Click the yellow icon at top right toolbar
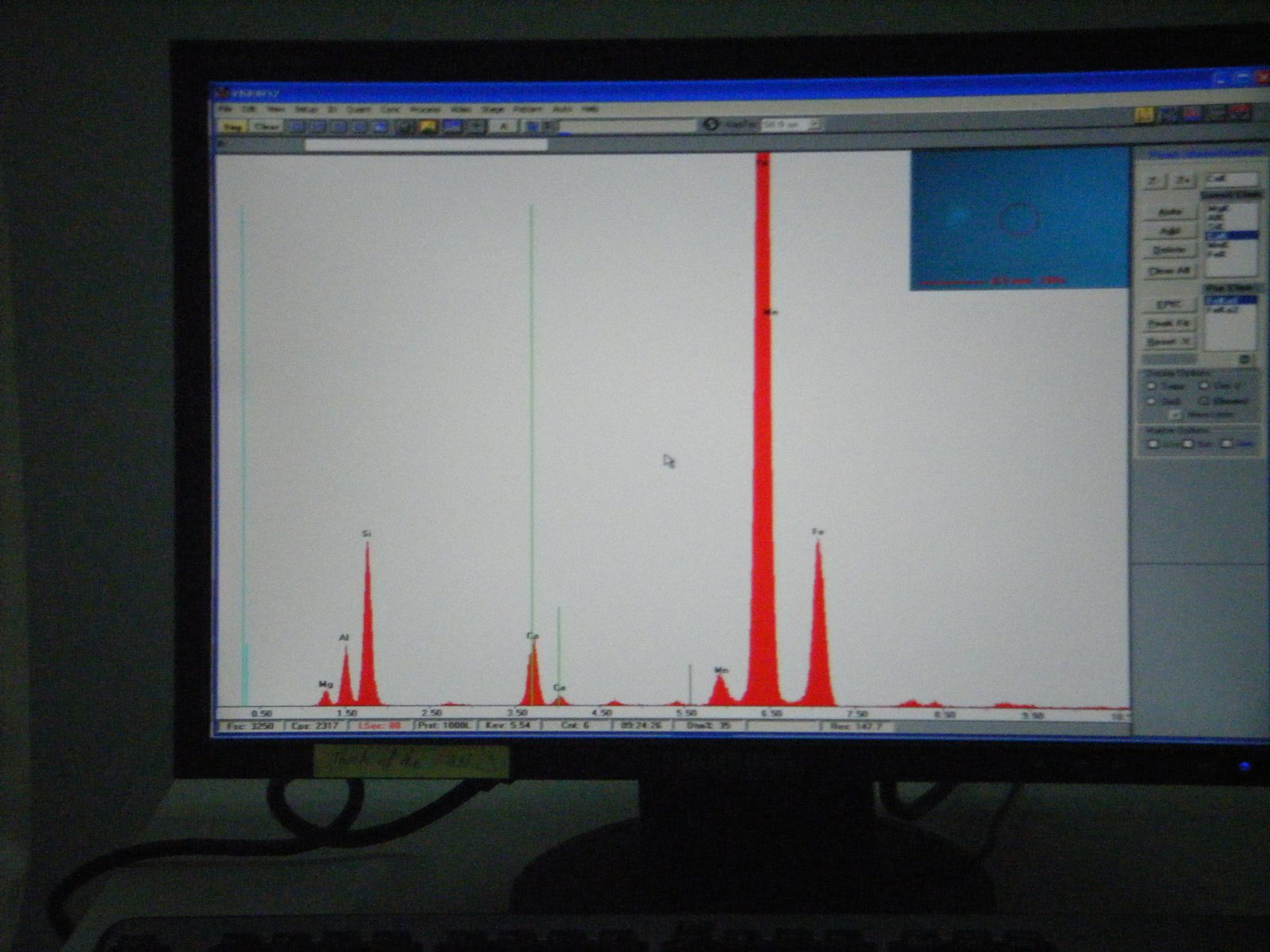 pos(1144,114)
